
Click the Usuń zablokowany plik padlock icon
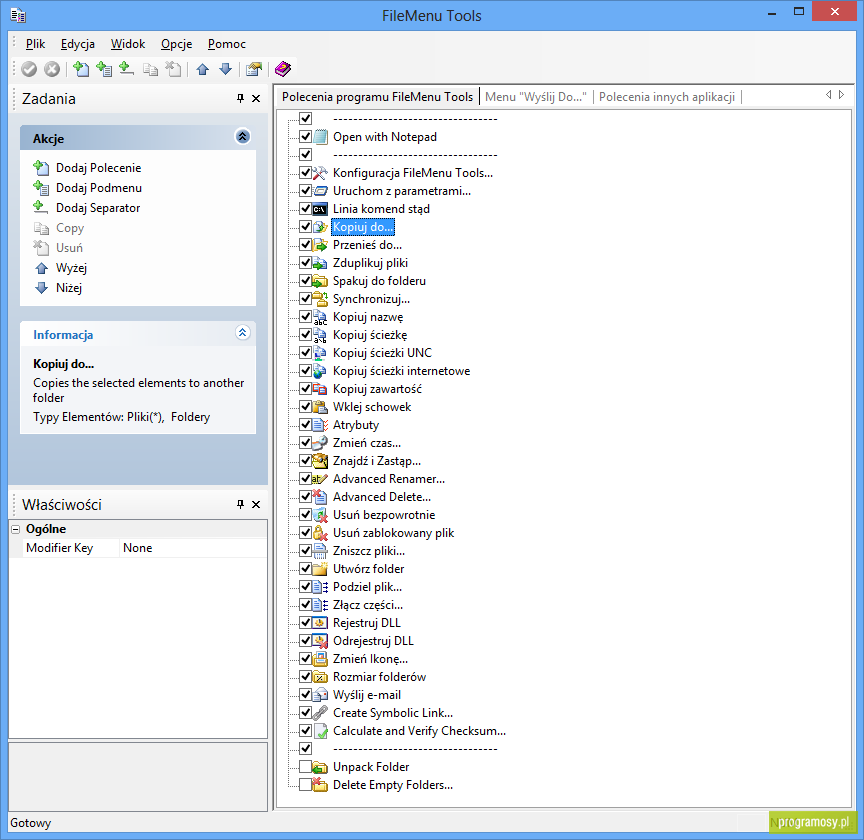coord(320,533)
